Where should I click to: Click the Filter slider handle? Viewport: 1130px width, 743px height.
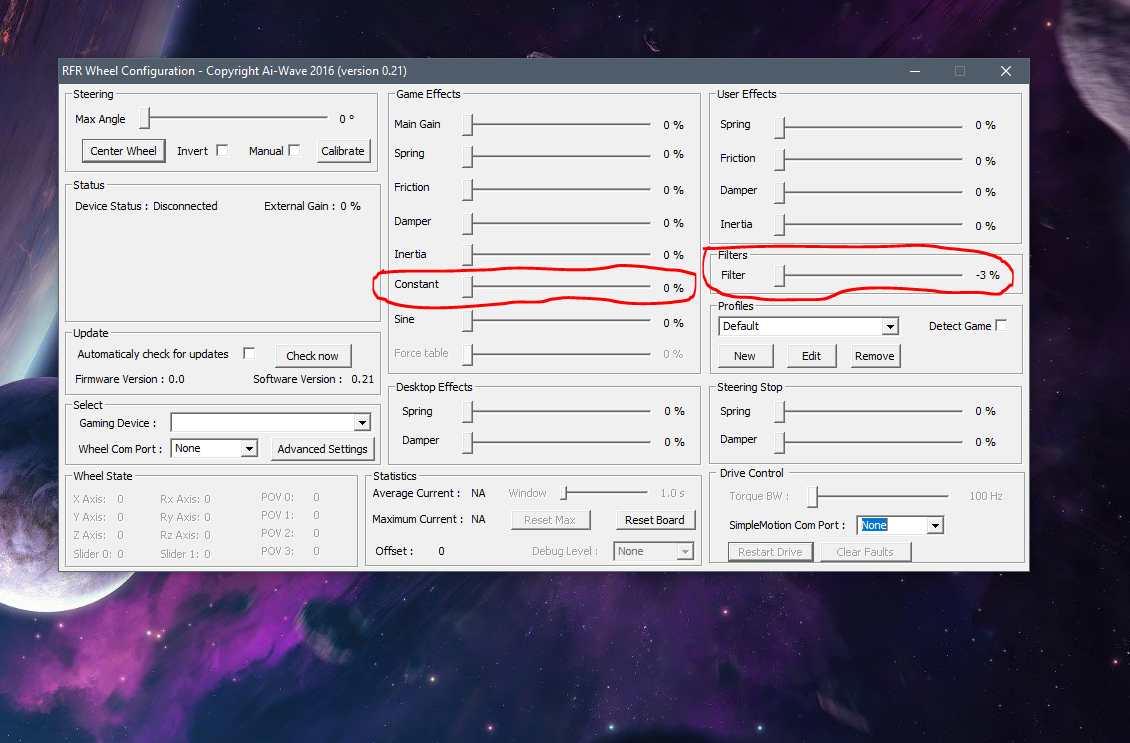780,276
